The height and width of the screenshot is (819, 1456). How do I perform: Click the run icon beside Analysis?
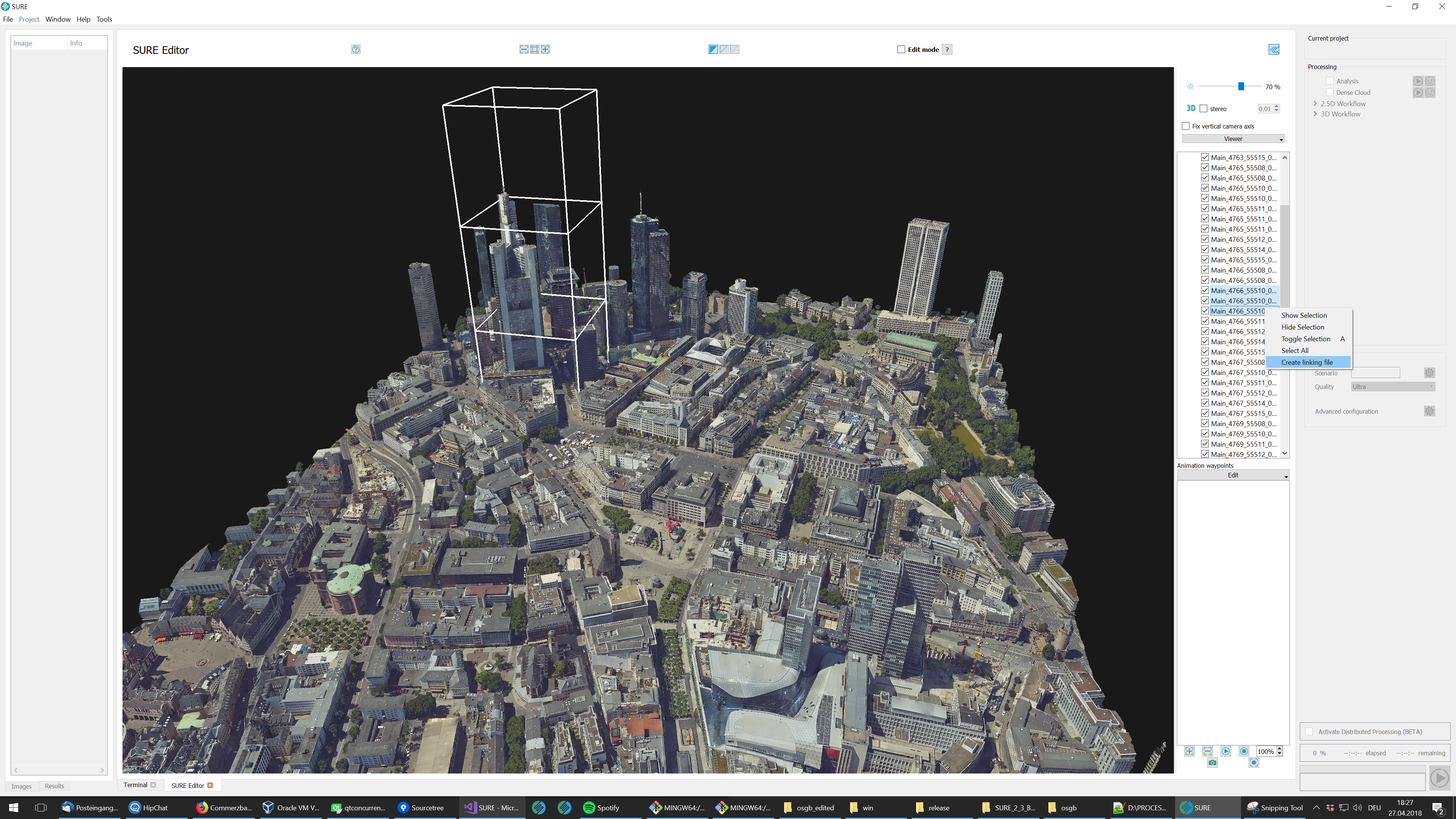1418,82
